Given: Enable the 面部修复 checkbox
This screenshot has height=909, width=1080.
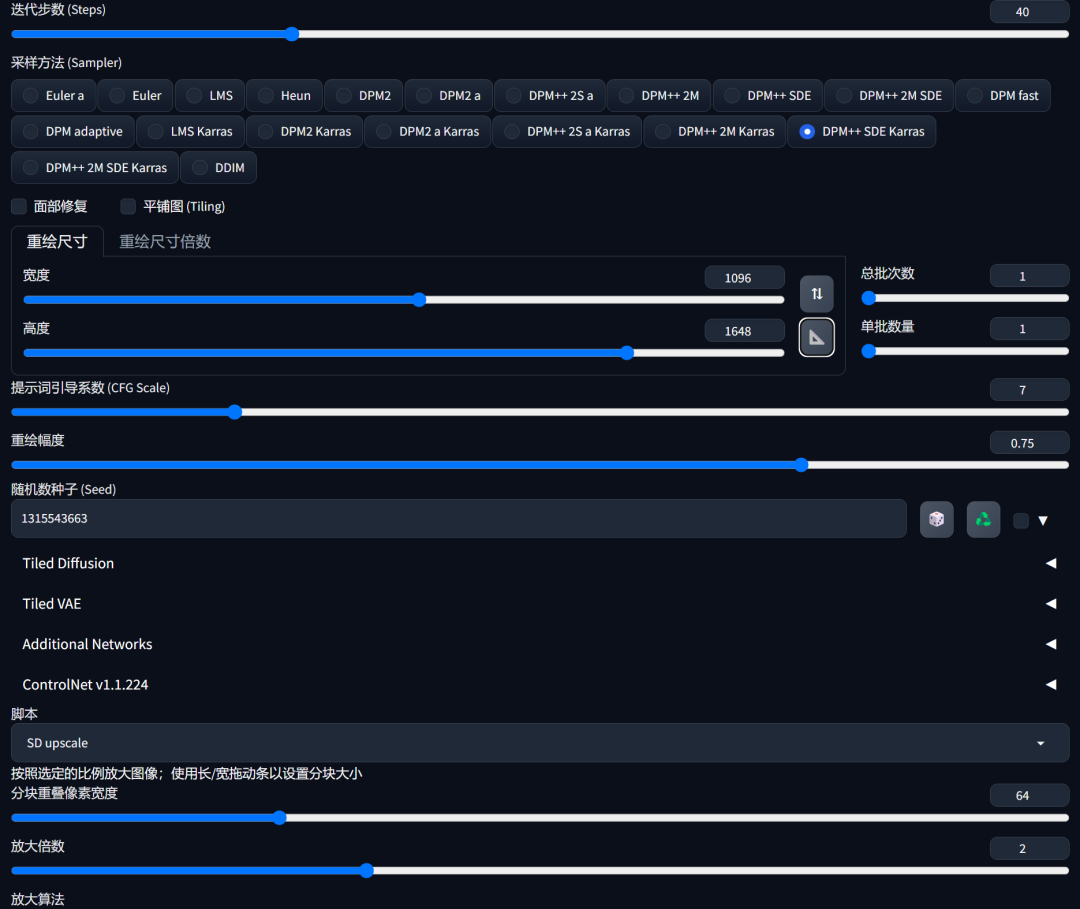Looking at the screenshot, I should pos(19,206).
